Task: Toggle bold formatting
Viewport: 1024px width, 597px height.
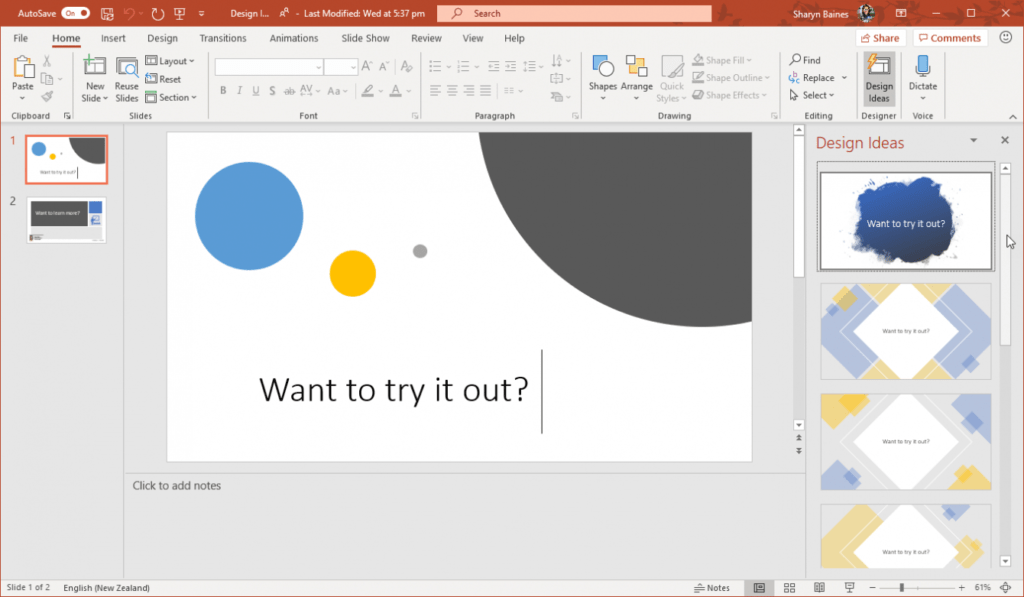Action: pos(223,90)
